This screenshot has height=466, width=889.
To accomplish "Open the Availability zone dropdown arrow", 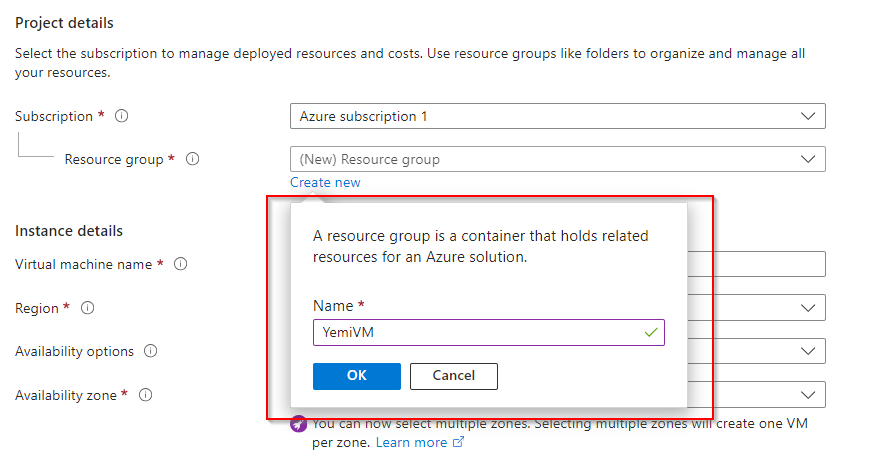I will tap(808, 395).
